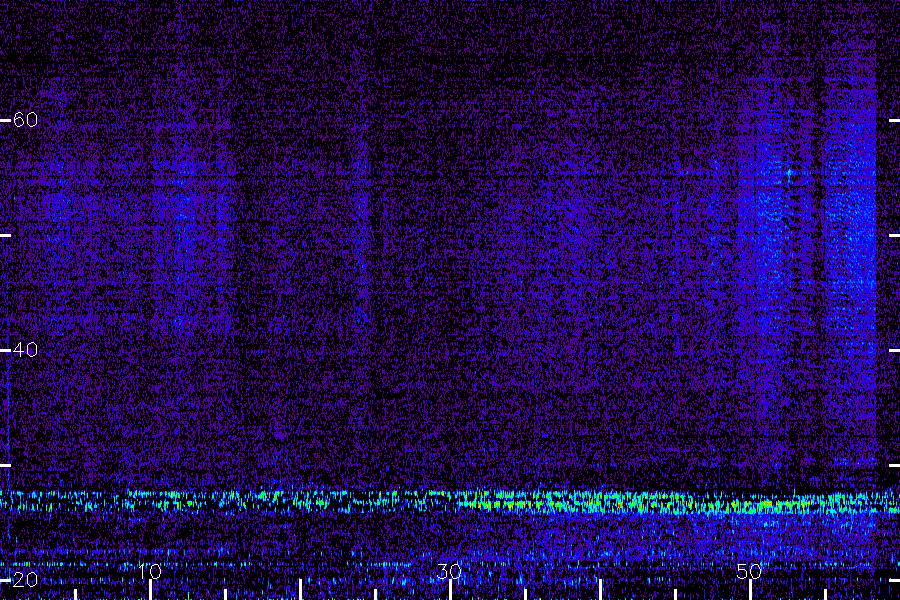This screenshot has width=900, height=600.
Task: Click the 20 frequency axis label
Action: 25,579
